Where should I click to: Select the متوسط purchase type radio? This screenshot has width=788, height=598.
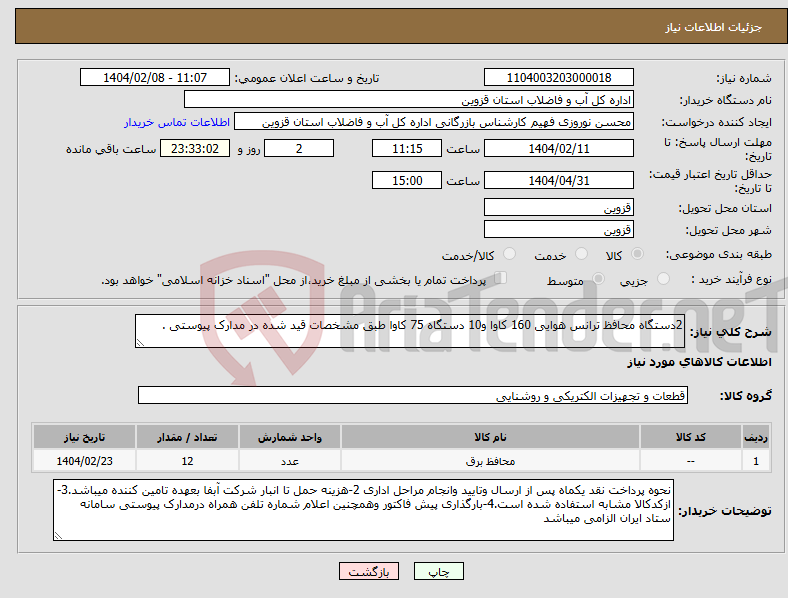pos(598,278)
